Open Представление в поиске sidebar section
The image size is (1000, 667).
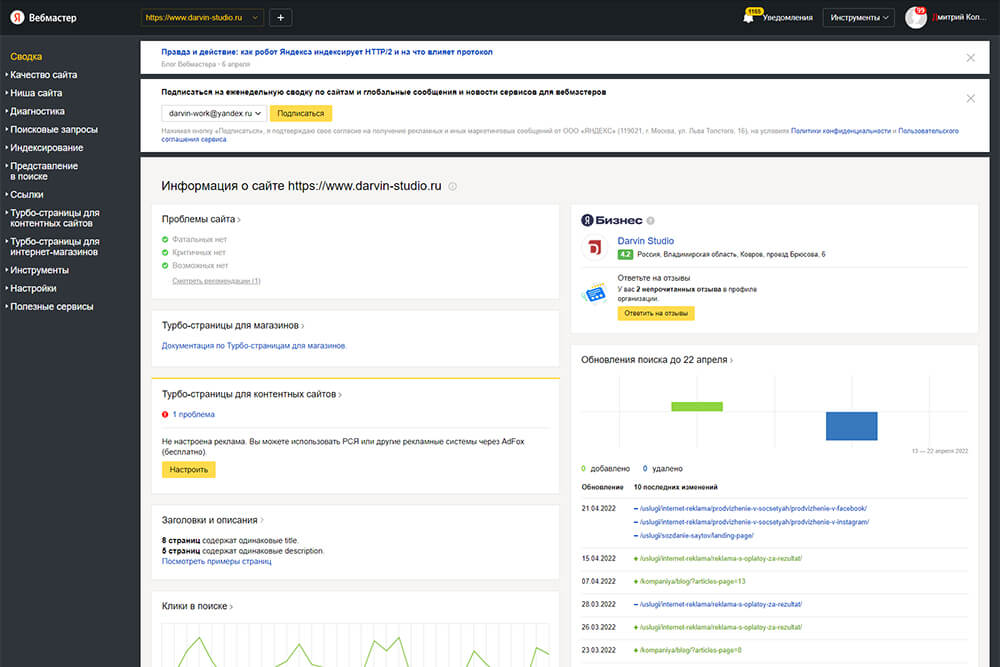click(43, 171)
